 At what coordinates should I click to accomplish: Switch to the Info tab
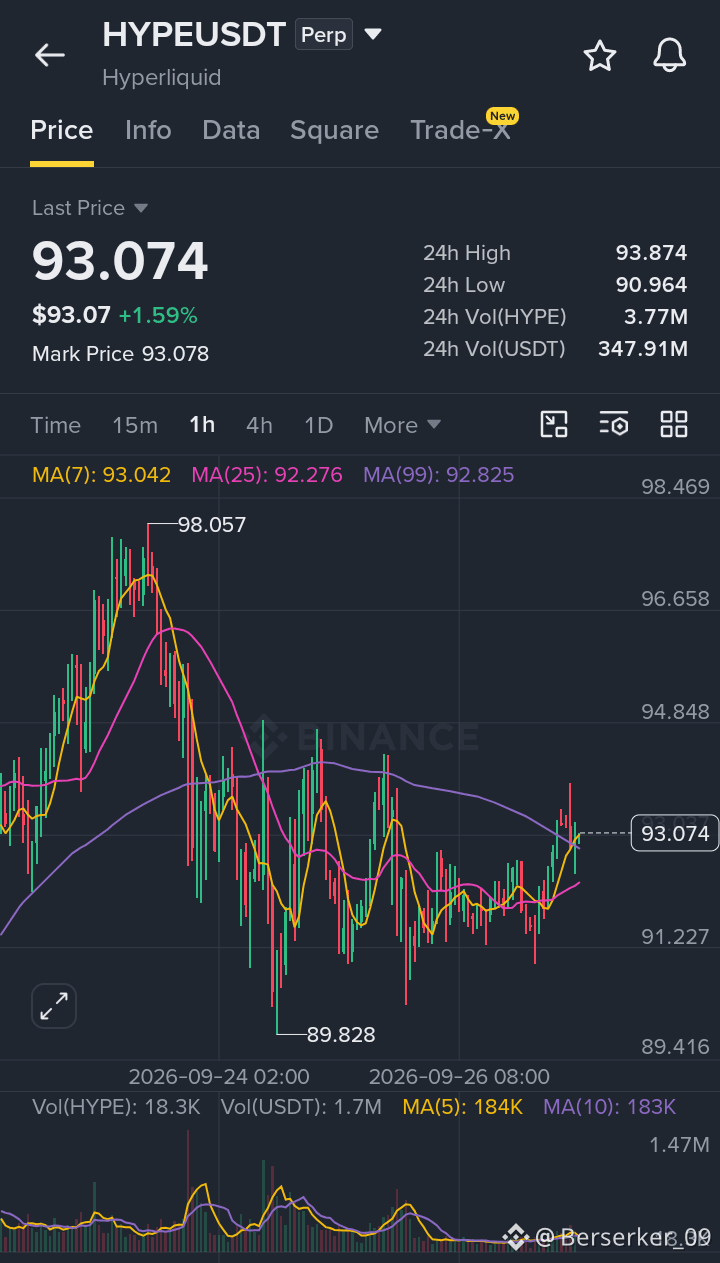[148, 130]
